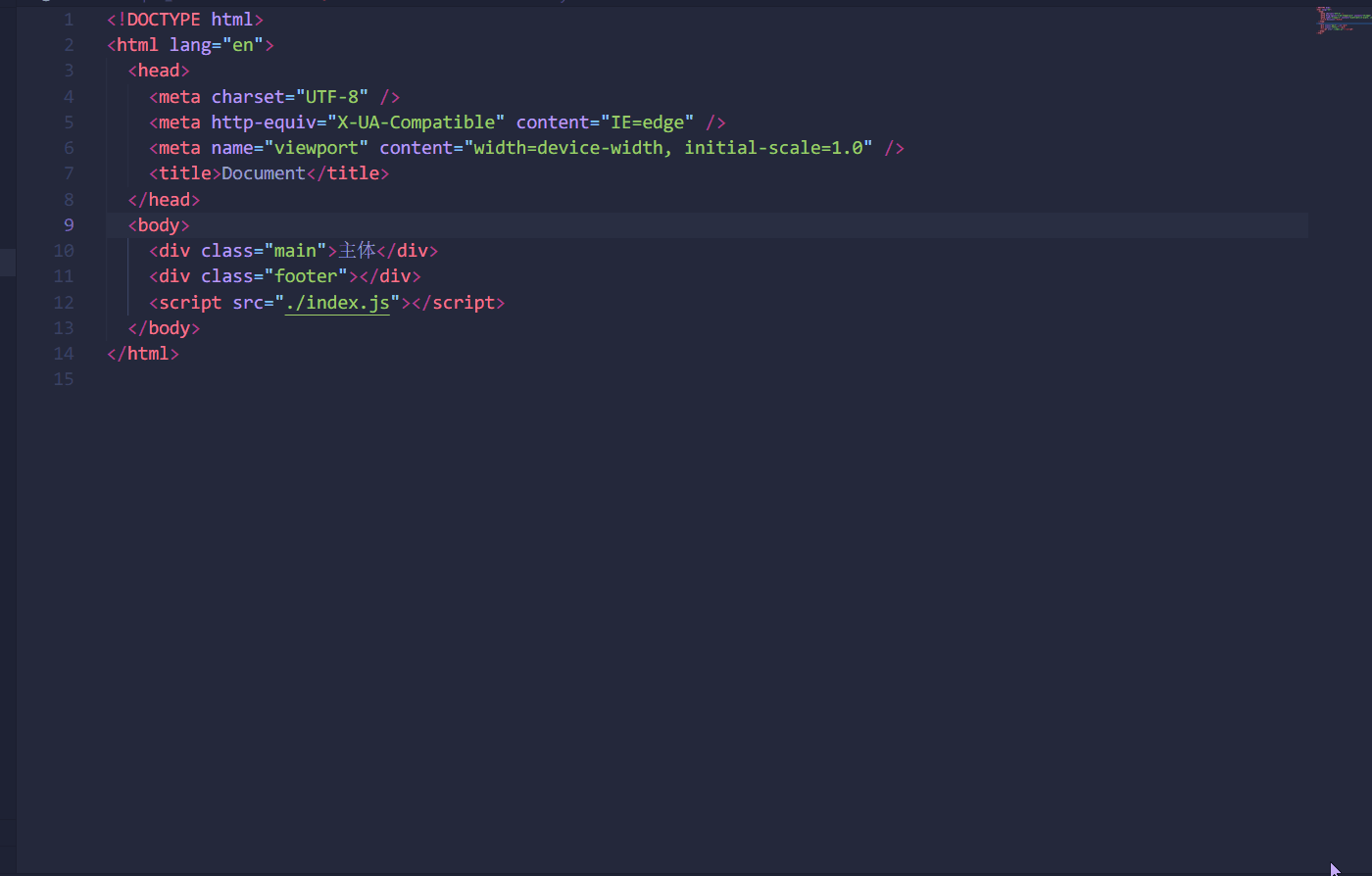Click the closing </html> tag
The image size is (1372, 876).
143,354
